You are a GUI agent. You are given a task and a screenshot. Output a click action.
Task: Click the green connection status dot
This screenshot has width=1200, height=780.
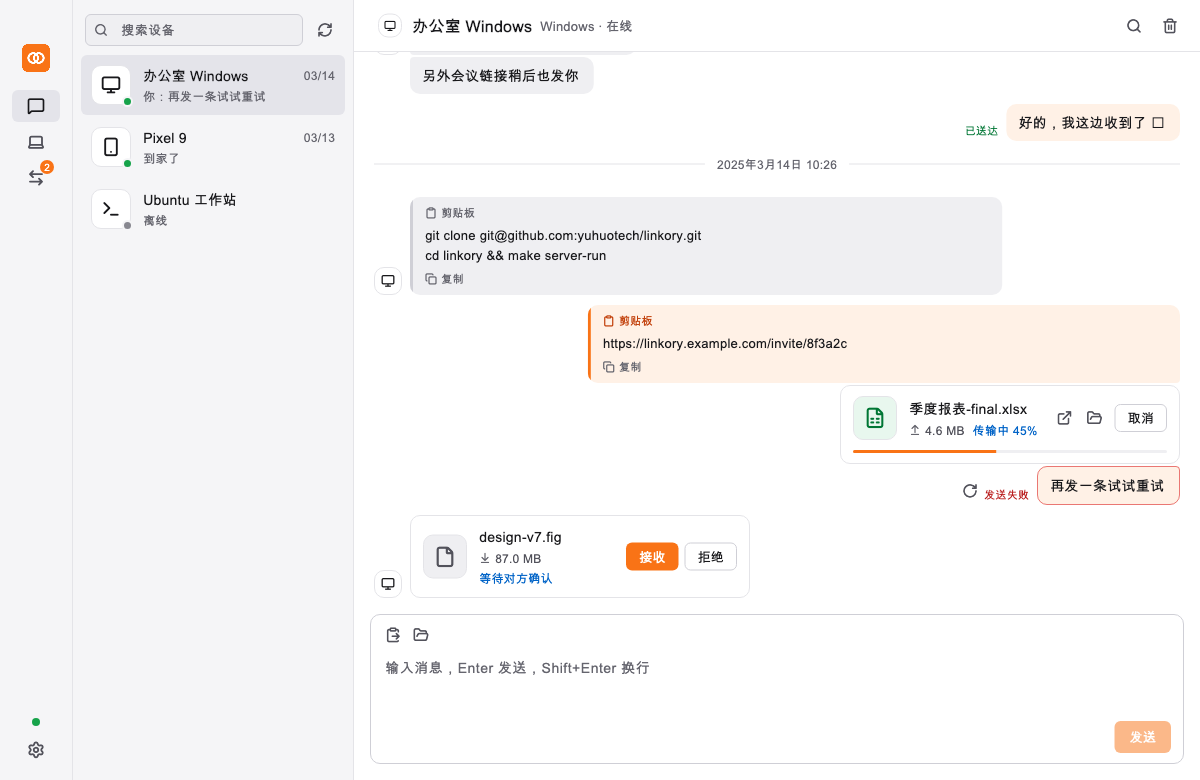click(36, 722)
